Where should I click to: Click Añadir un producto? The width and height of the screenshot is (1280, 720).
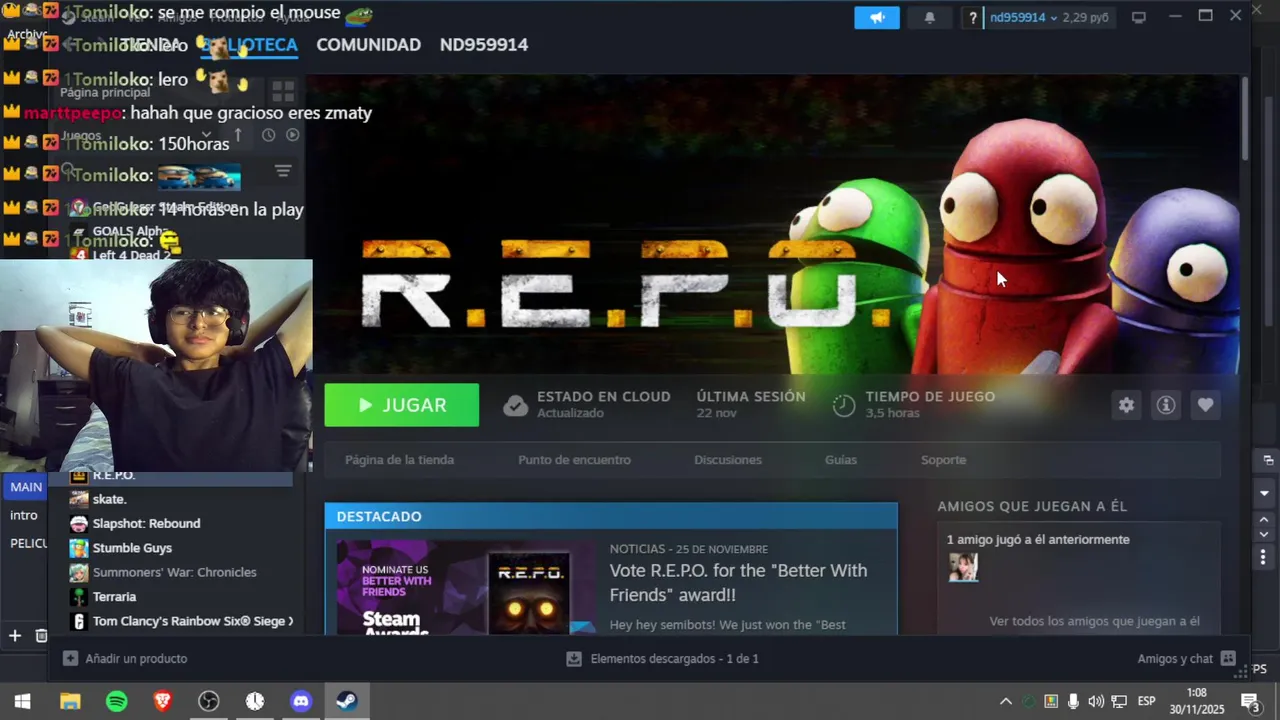point(125,659)
